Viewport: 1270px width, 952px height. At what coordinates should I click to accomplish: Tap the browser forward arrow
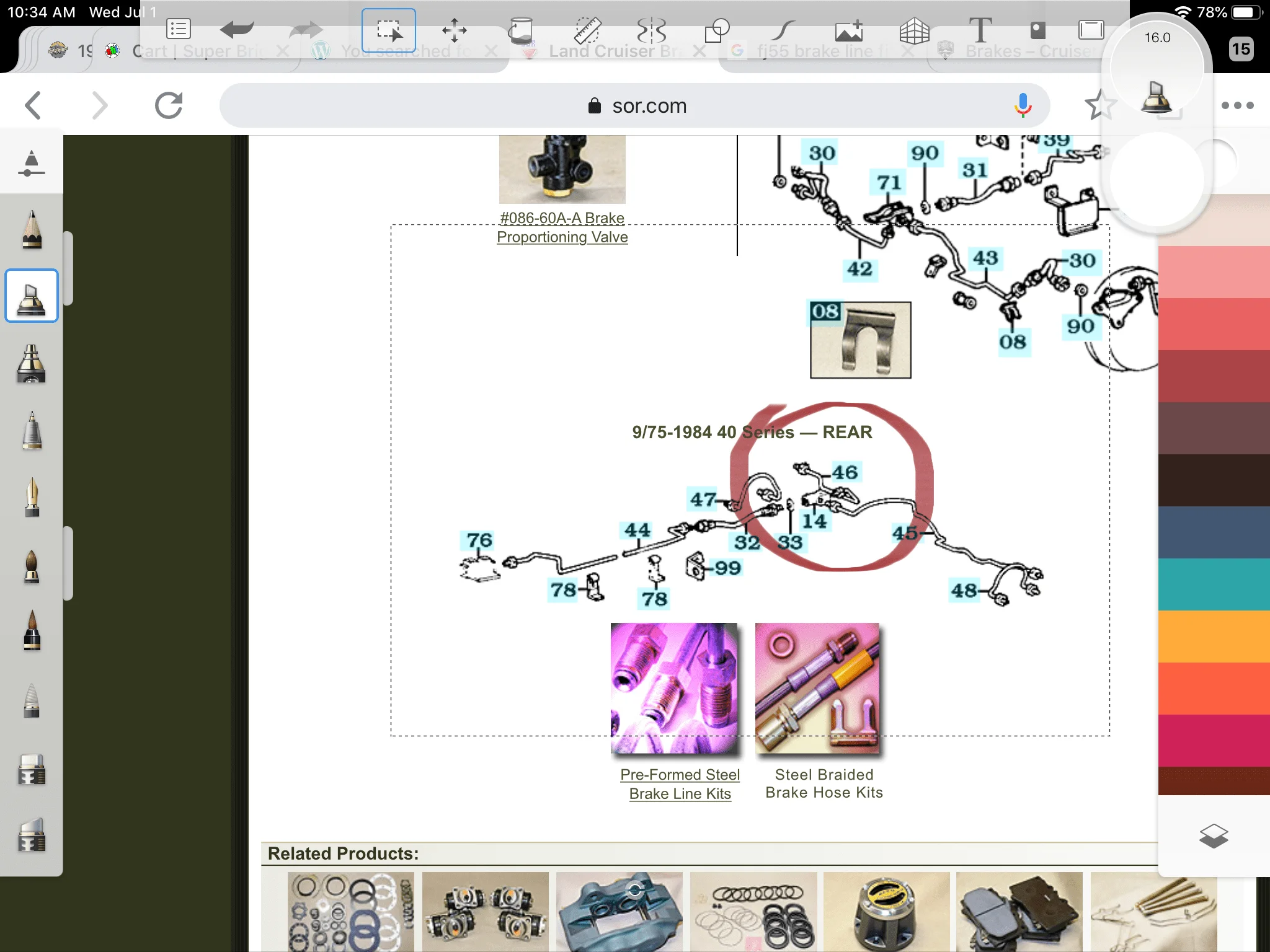click(x=99, y=105)
